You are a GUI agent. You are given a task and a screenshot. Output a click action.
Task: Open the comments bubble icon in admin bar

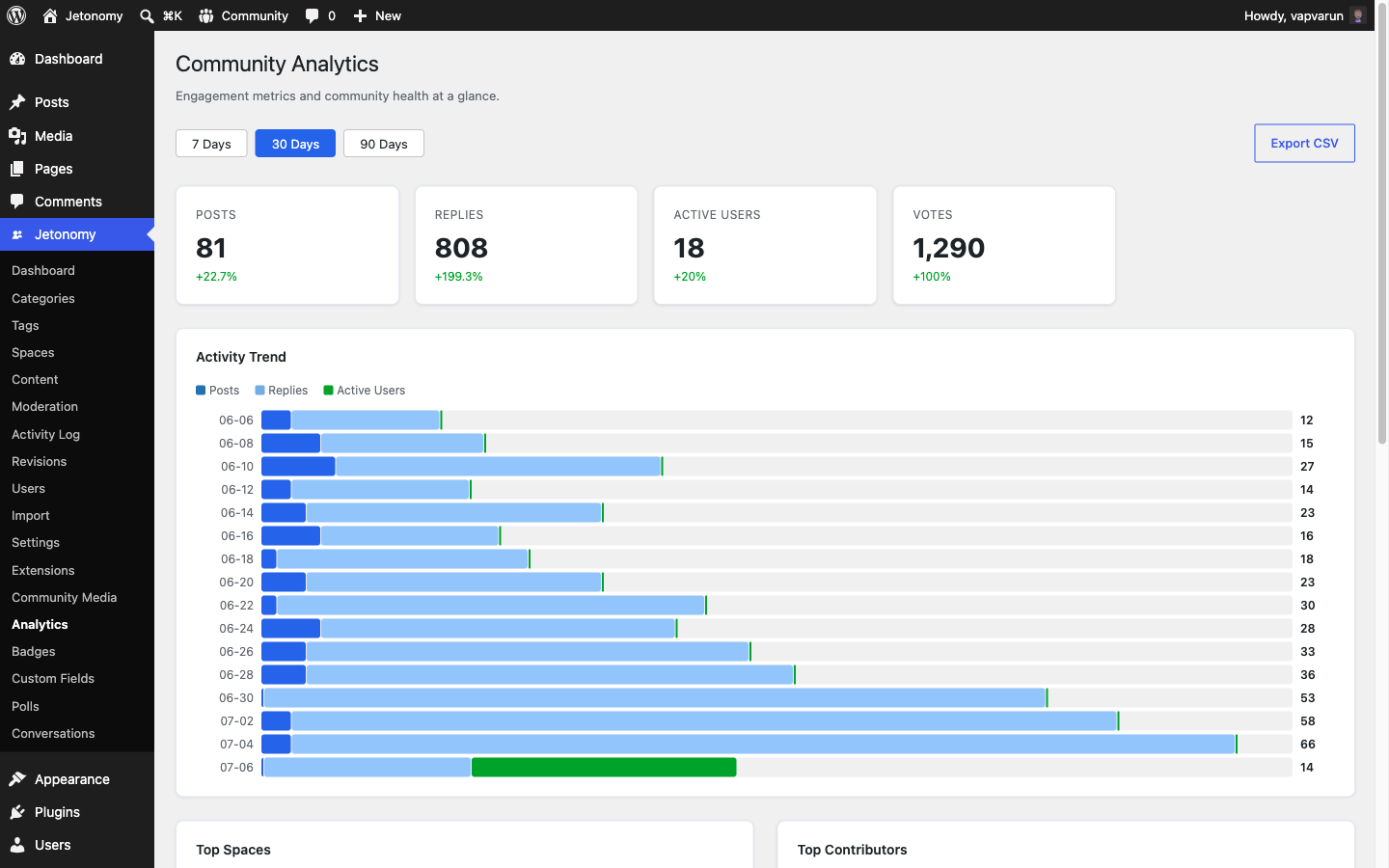coord(312,15)
